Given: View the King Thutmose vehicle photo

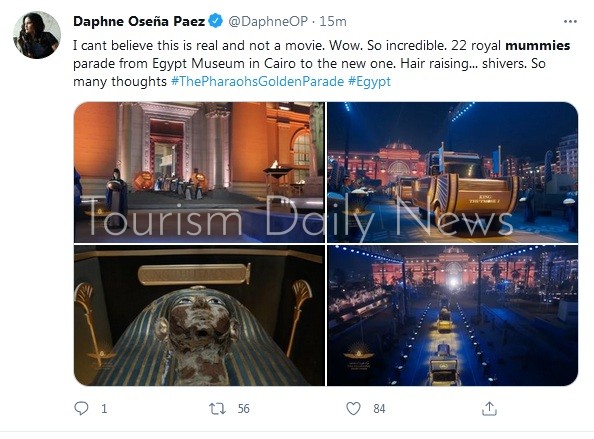Looking at the screenshot, I should [x=452, y=172].
